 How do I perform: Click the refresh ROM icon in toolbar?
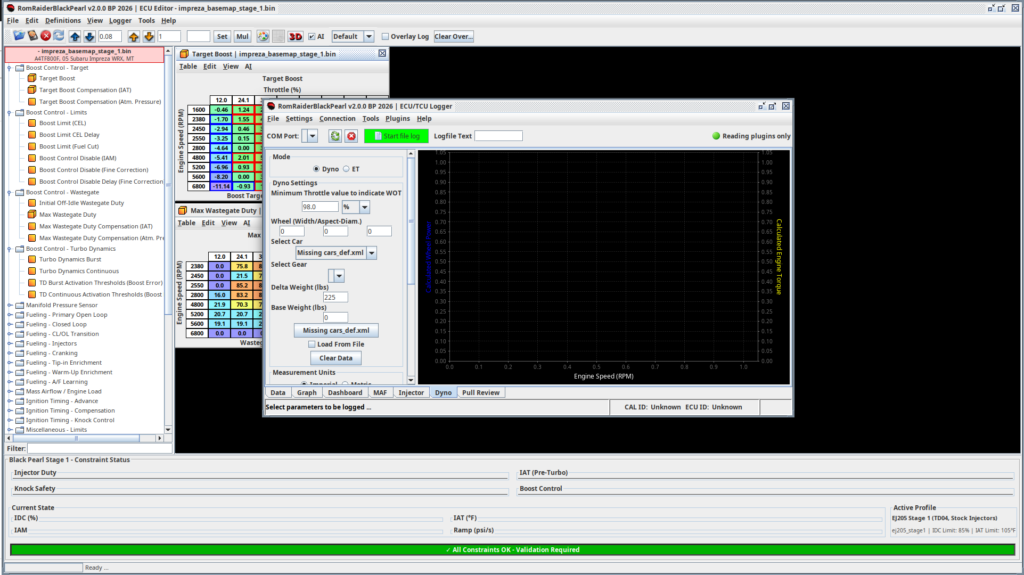point(60,36)
